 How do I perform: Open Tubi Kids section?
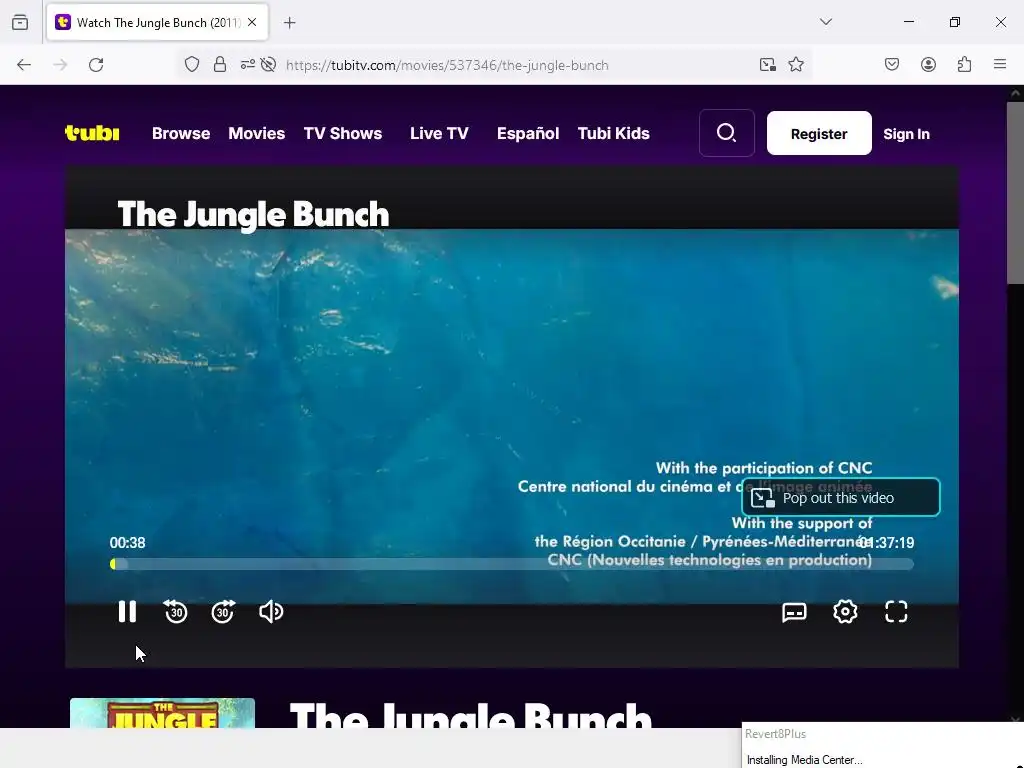(x=613, y=133)
